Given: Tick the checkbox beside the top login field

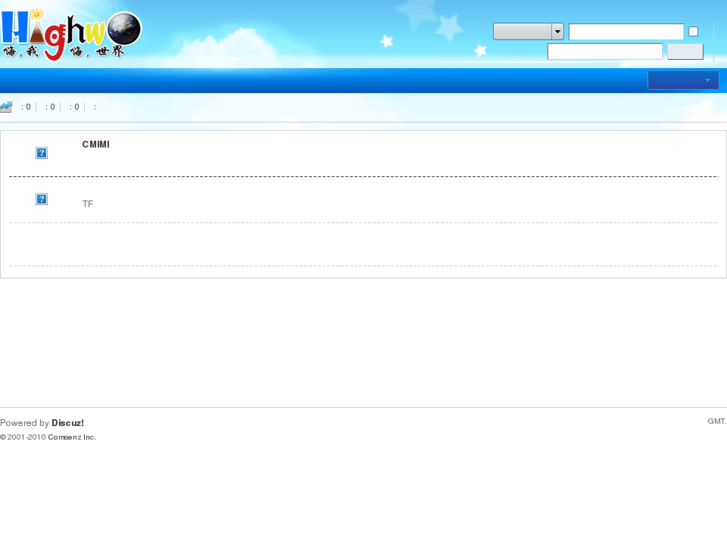Looking at the screenshot, I should click(x=693, y=32).
